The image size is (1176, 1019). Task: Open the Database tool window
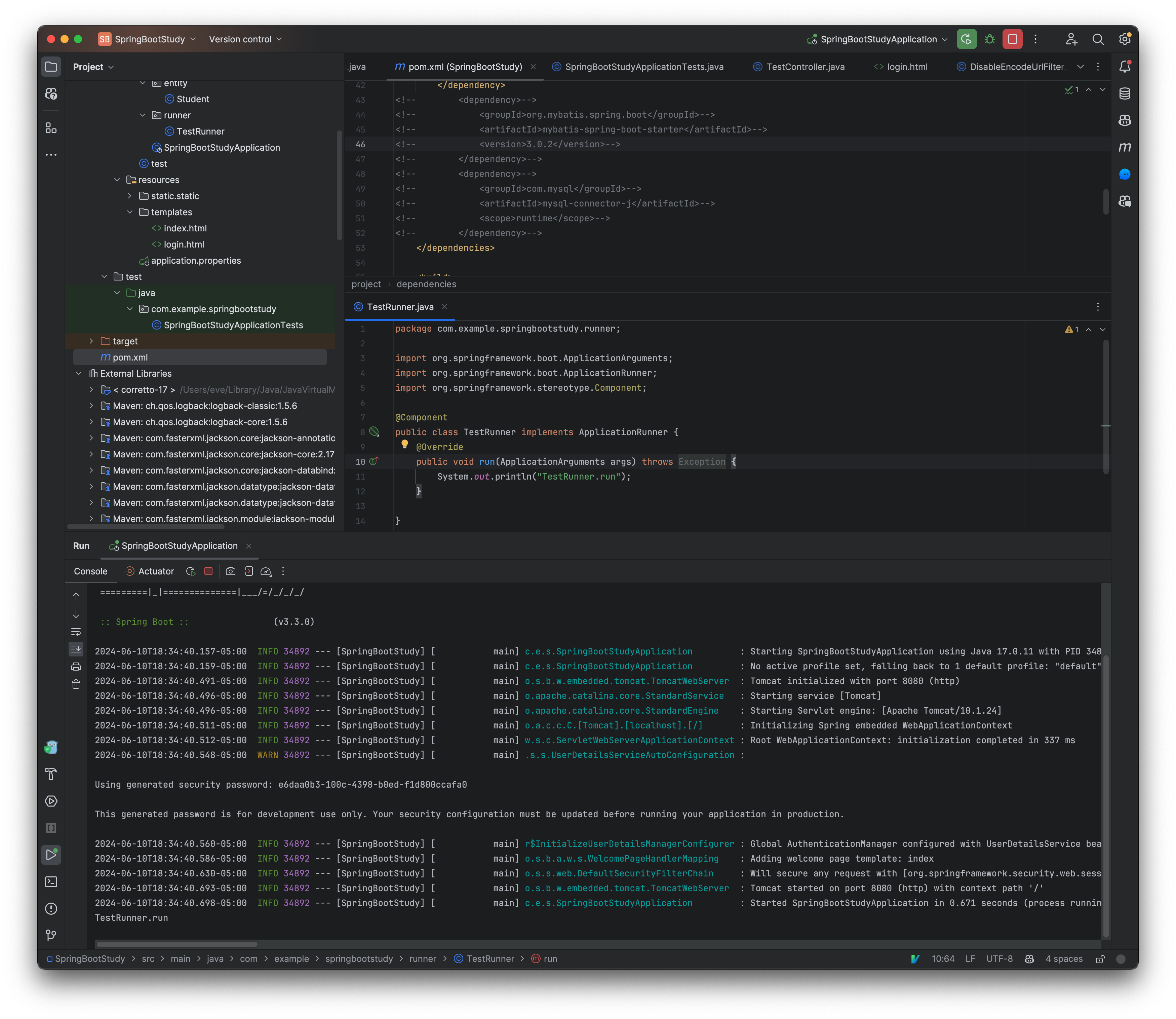tap(1125, 93)
